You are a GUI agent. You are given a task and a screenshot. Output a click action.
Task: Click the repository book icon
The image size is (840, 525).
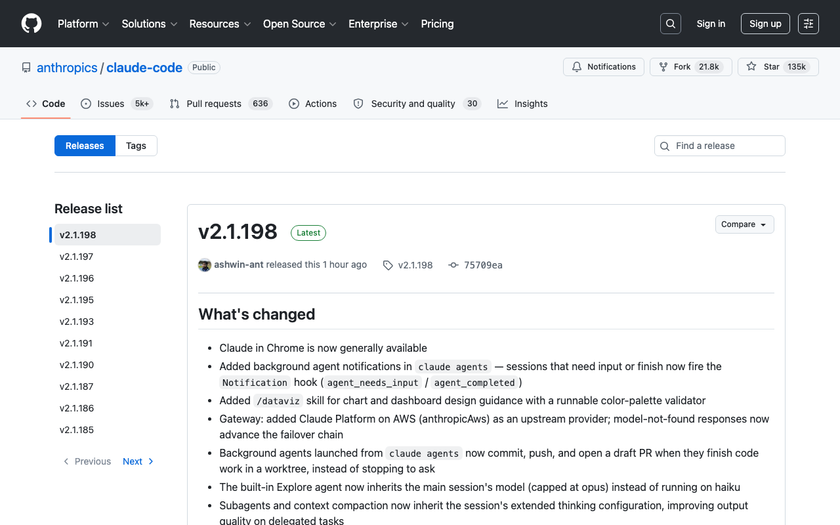pos(26,68)
